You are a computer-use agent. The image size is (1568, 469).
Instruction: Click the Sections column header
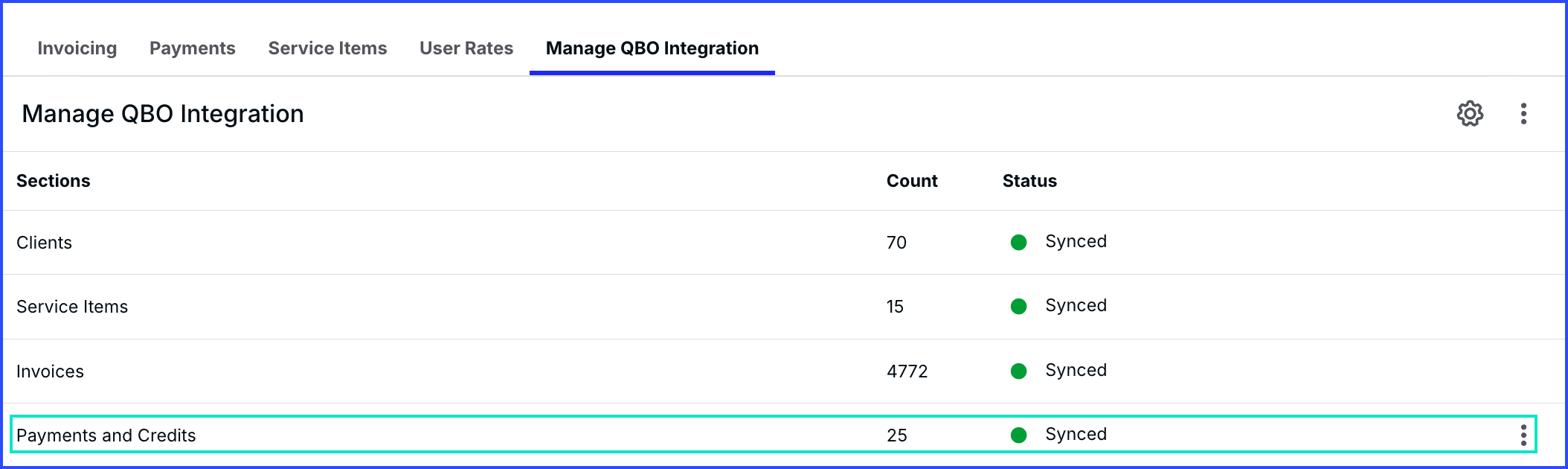pyautogui.click(x=54, y=181)
